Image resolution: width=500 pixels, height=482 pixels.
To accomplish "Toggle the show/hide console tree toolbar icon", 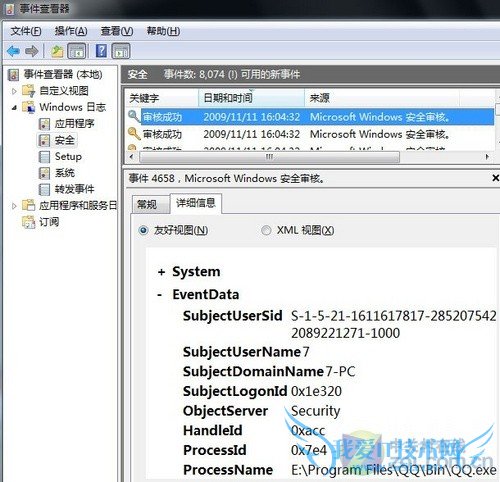I will click(77, 51).
